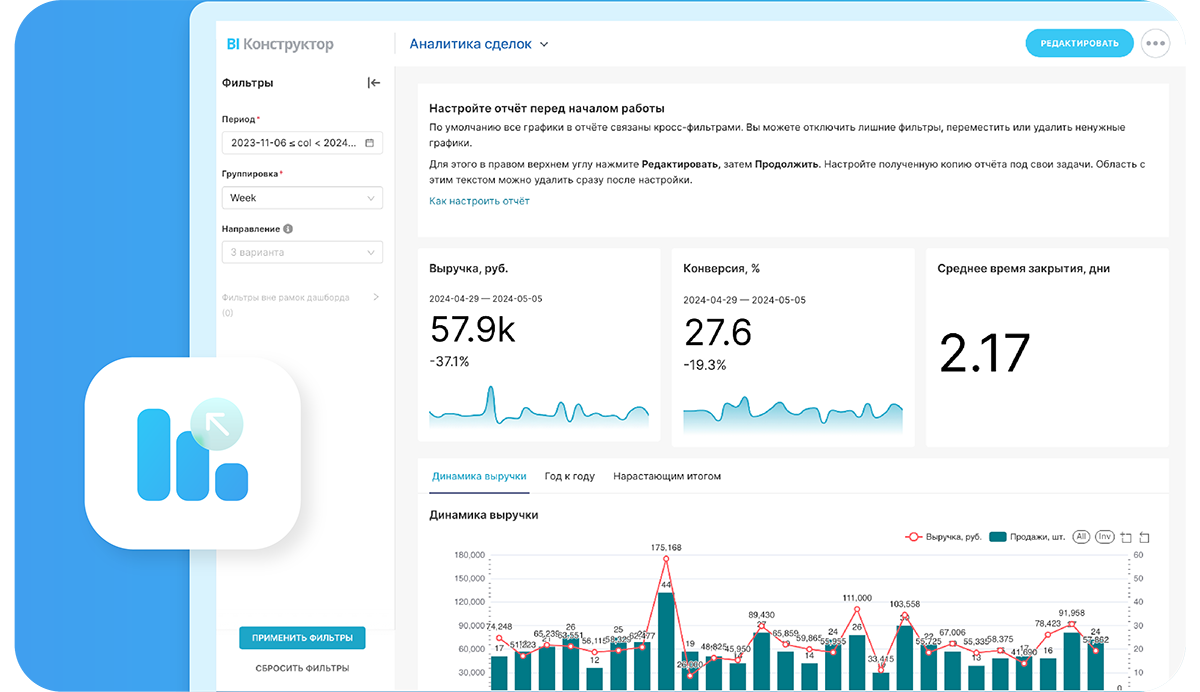Click the first chart zoom-select icon
1200x692 pixels.
point(1126,537)
